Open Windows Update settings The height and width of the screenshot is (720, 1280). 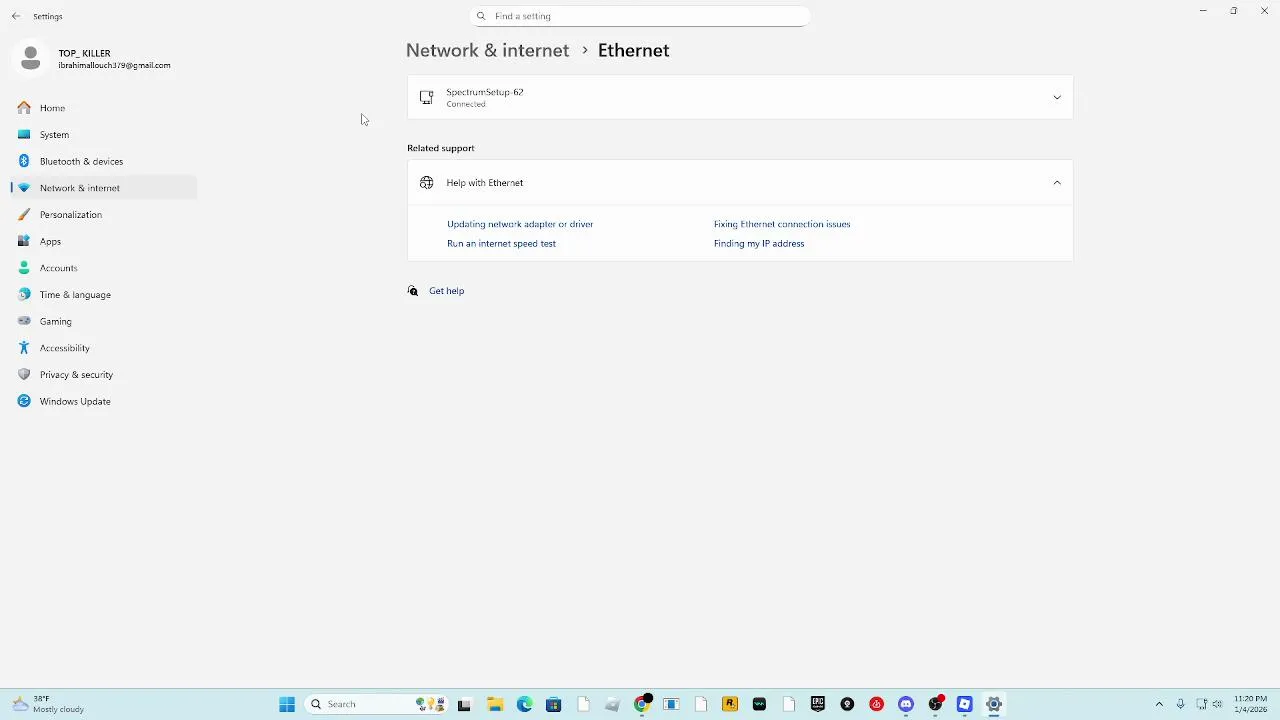click(104, 401)
